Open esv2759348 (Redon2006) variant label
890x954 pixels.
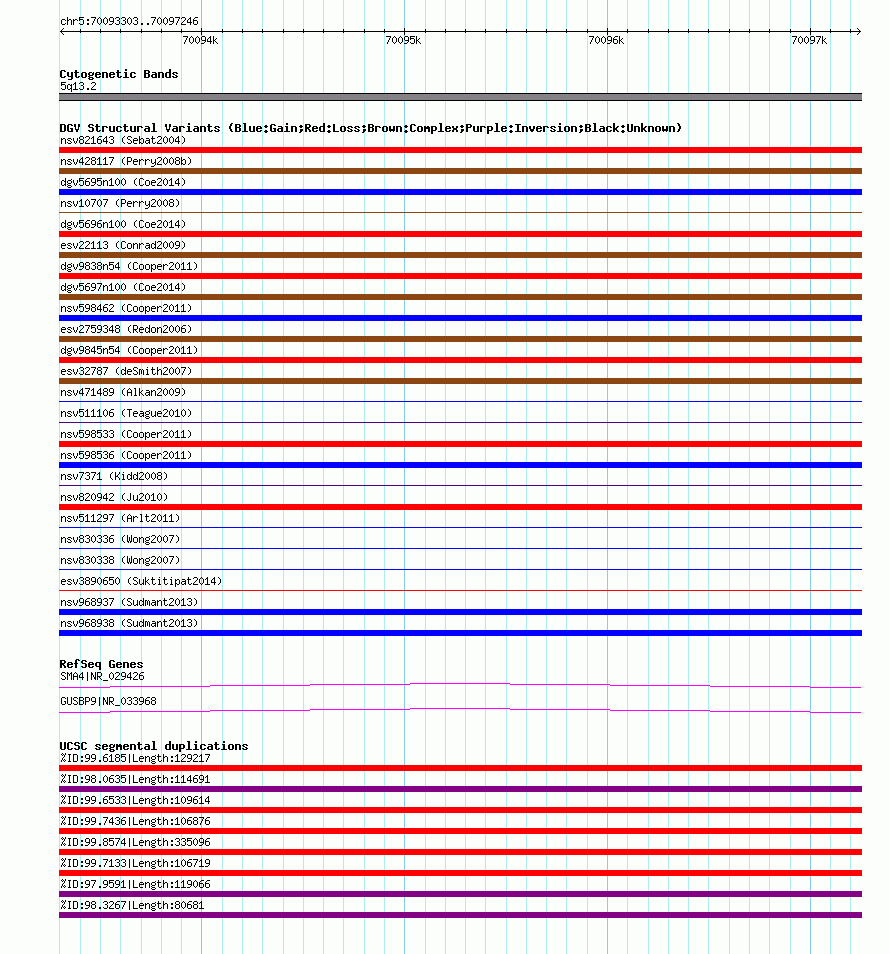[x=126, y=329]
